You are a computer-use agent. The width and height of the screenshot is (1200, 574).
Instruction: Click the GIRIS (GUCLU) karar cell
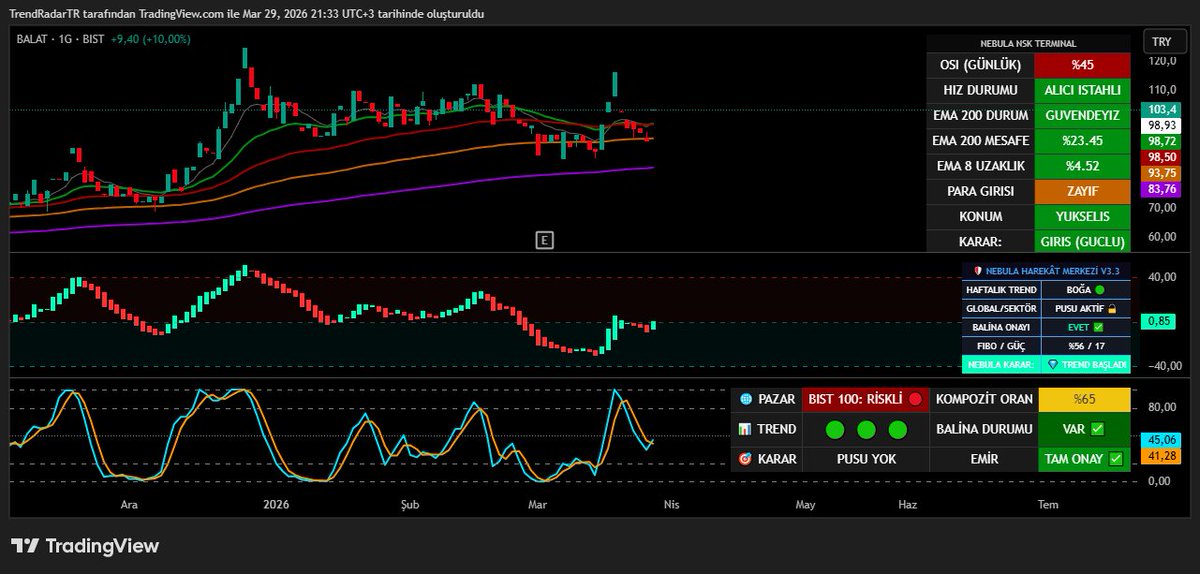pos(1082,241)
